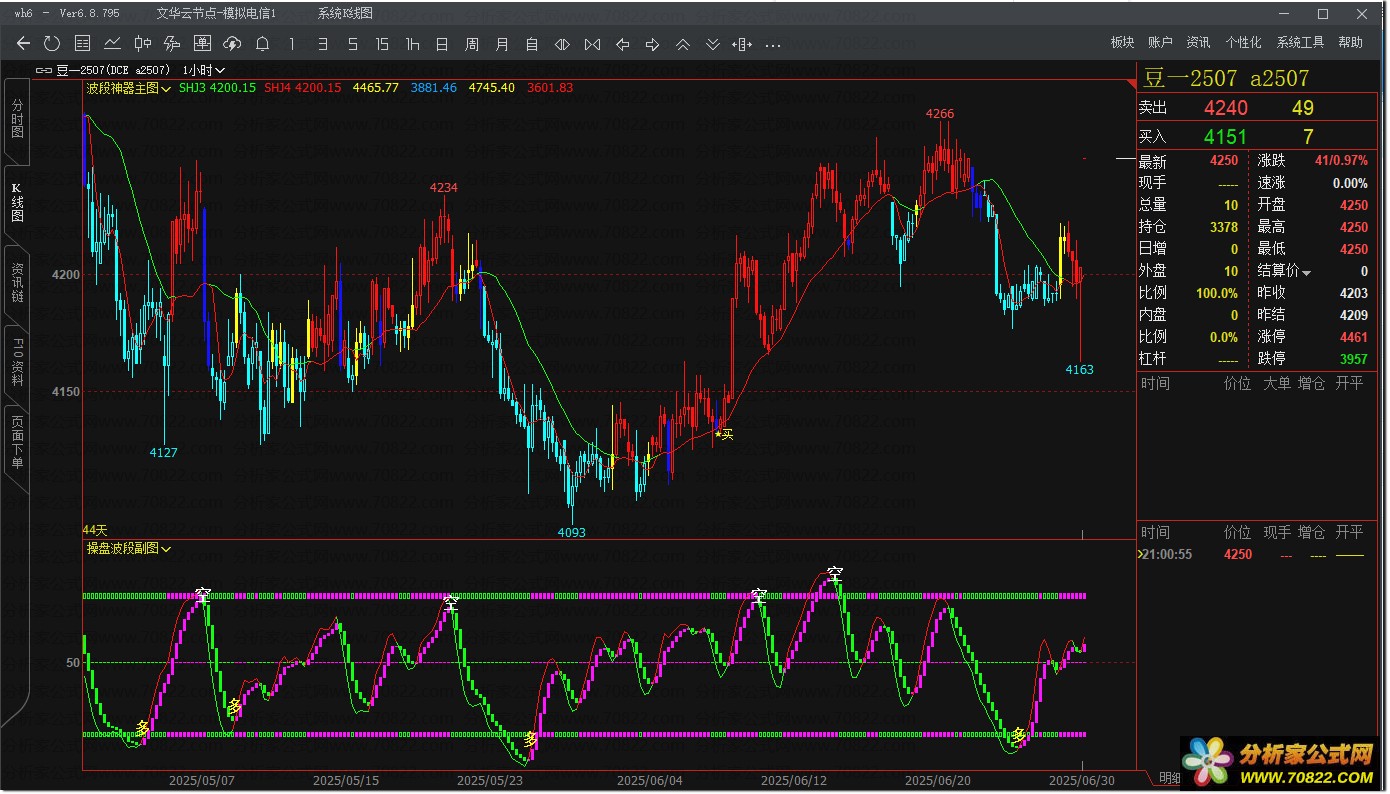This screenshot has height=794, width=1390.
Task: Switch to the 分时图 side tab
Action: point(17,119)
